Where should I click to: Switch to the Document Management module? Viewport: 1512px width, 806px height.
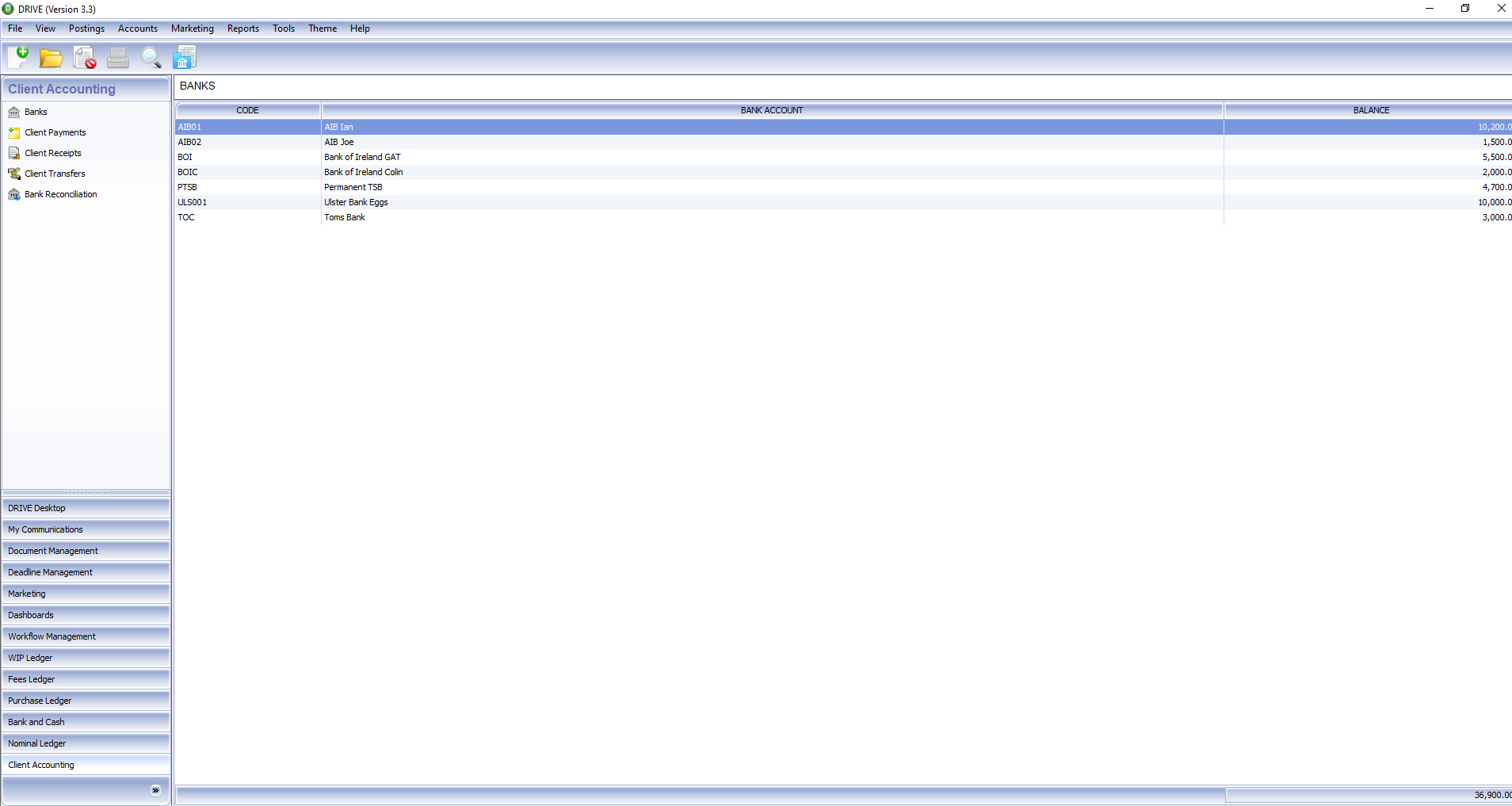pos(86,551)
